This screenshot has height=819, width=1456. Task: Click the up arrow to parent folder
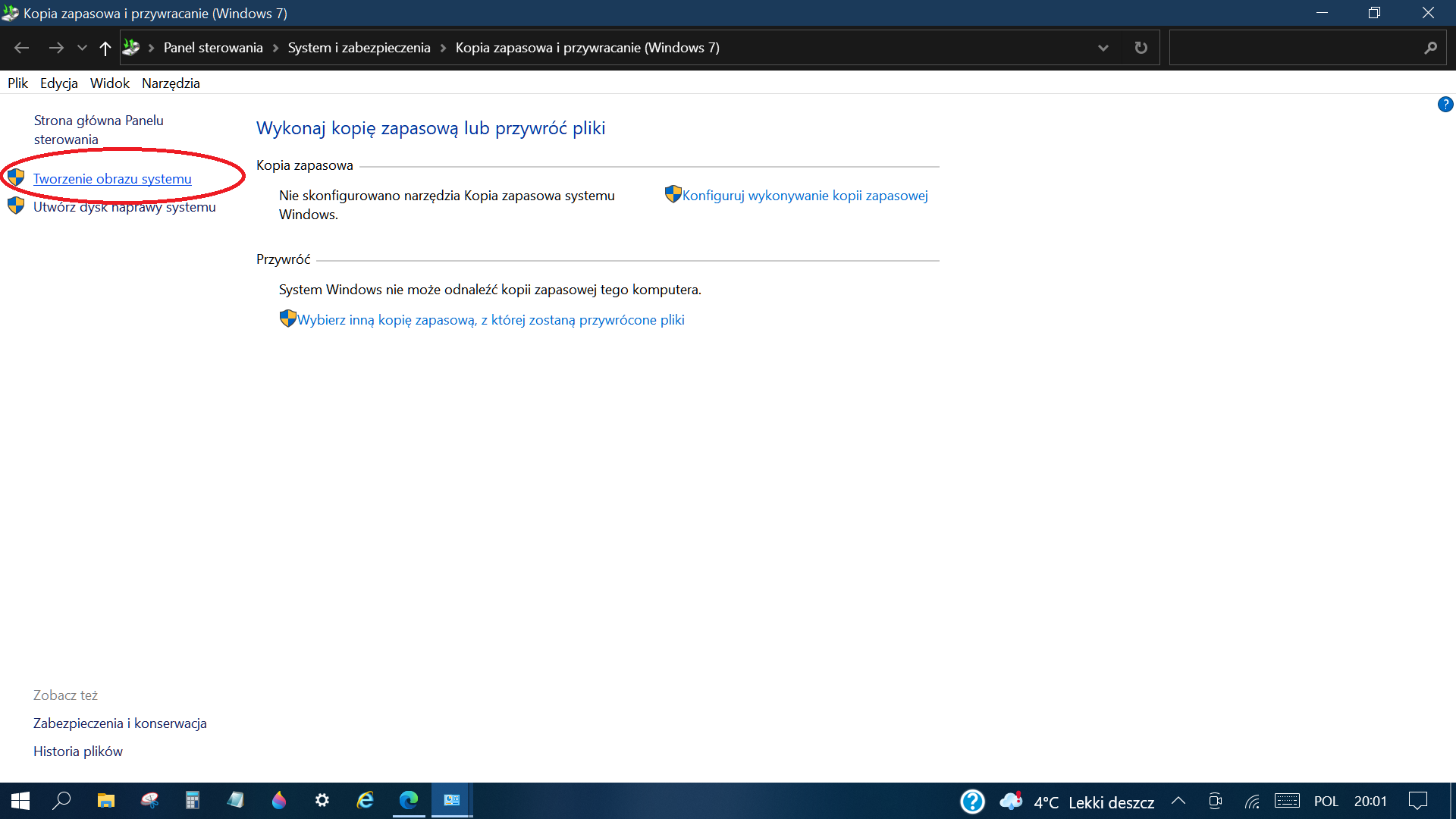tap(105, 47)
